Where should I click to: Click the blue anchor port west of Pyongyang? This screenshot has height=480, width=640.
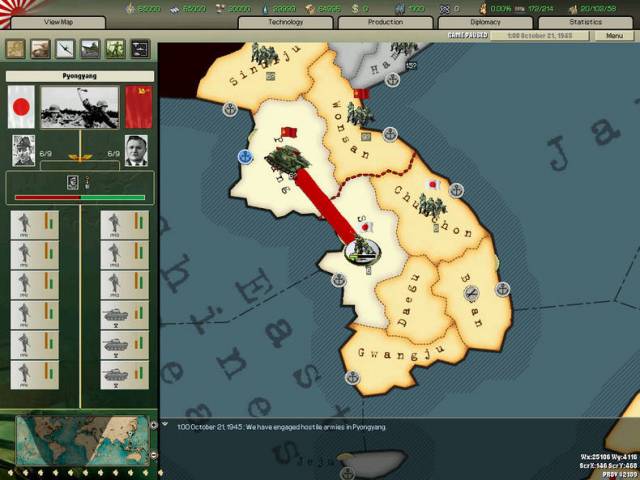[246, 157]
